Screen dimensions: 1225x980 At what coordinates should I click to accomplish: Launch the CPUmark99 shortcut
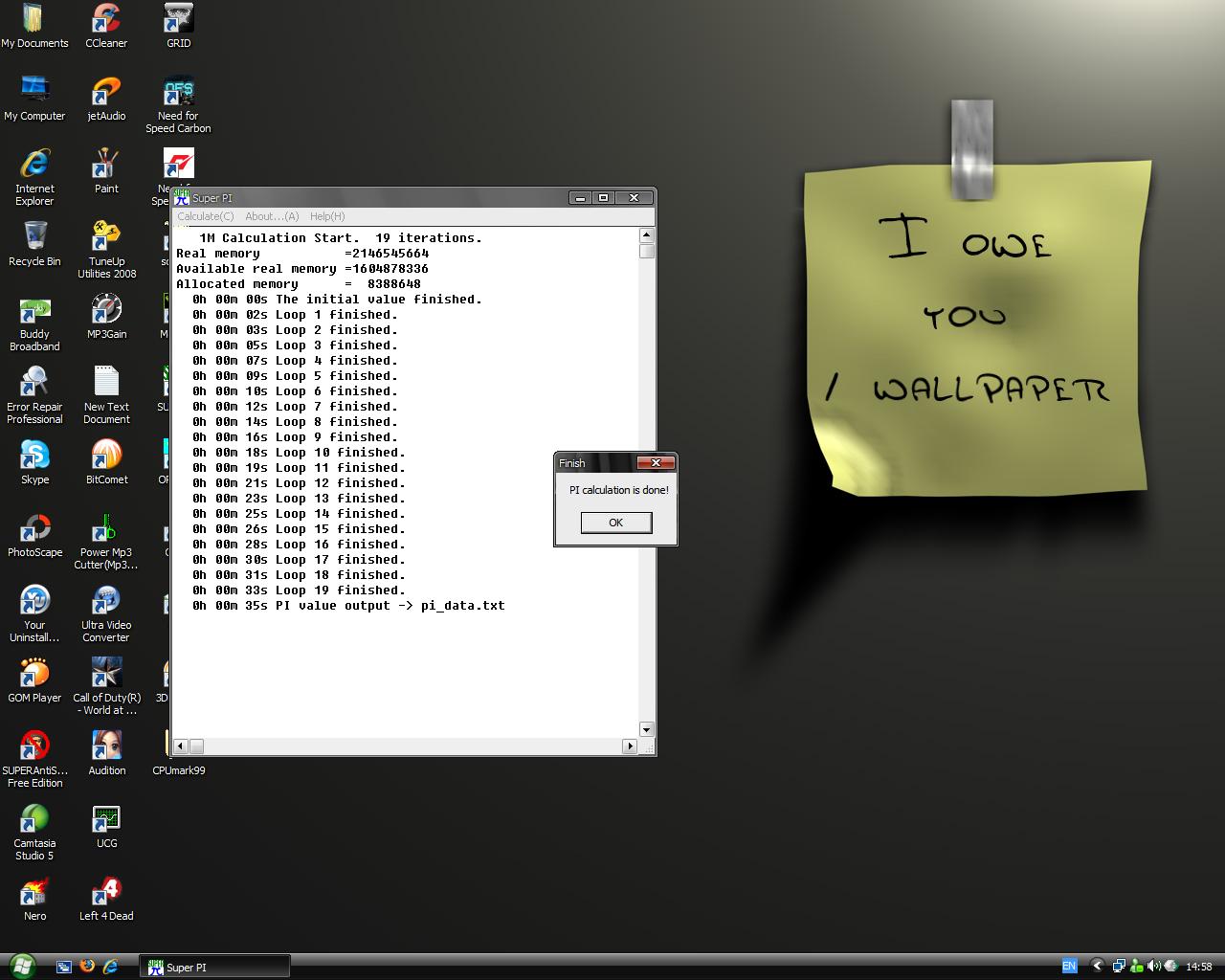pos(178,769)
